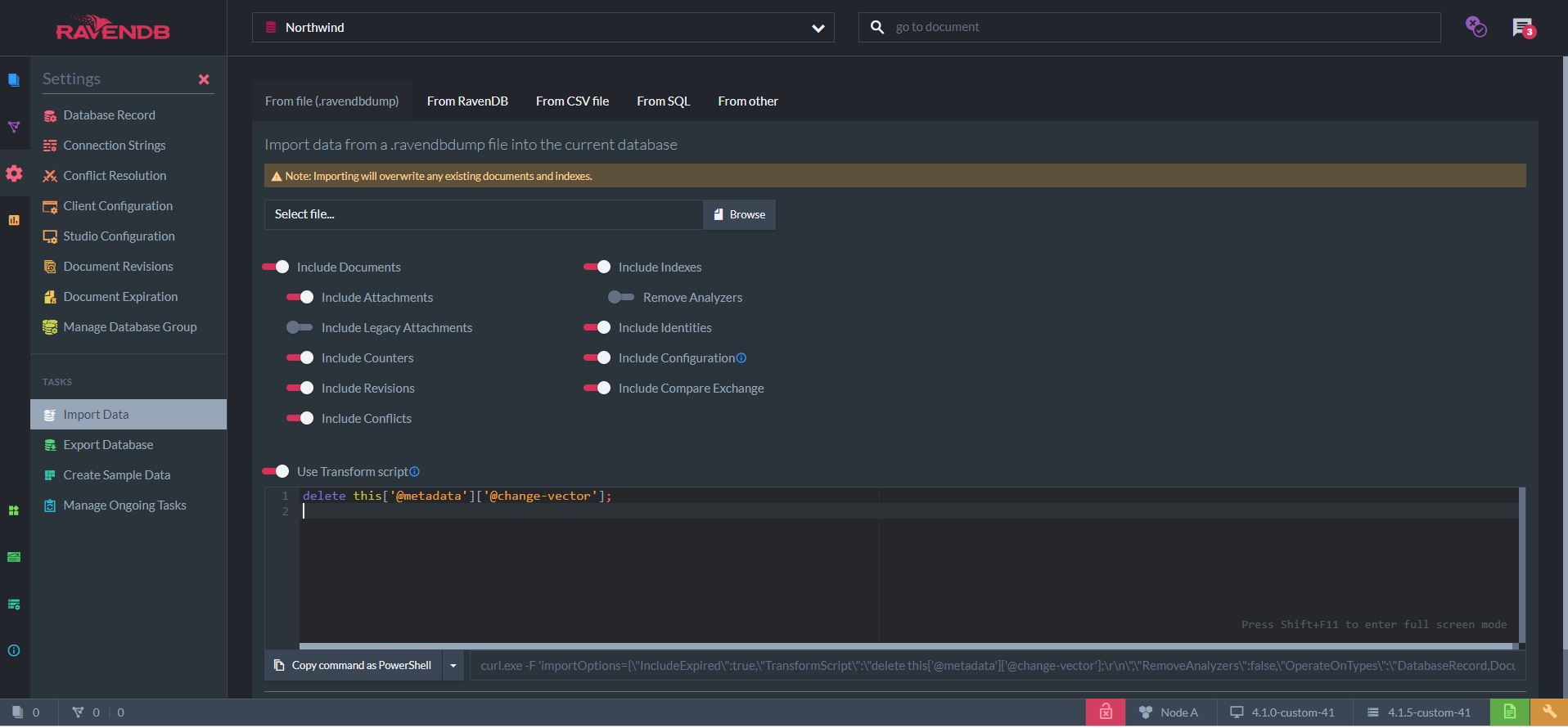Switch to the From CSV file tab
Screen dimensions: 1568x728
pos(572,101)
